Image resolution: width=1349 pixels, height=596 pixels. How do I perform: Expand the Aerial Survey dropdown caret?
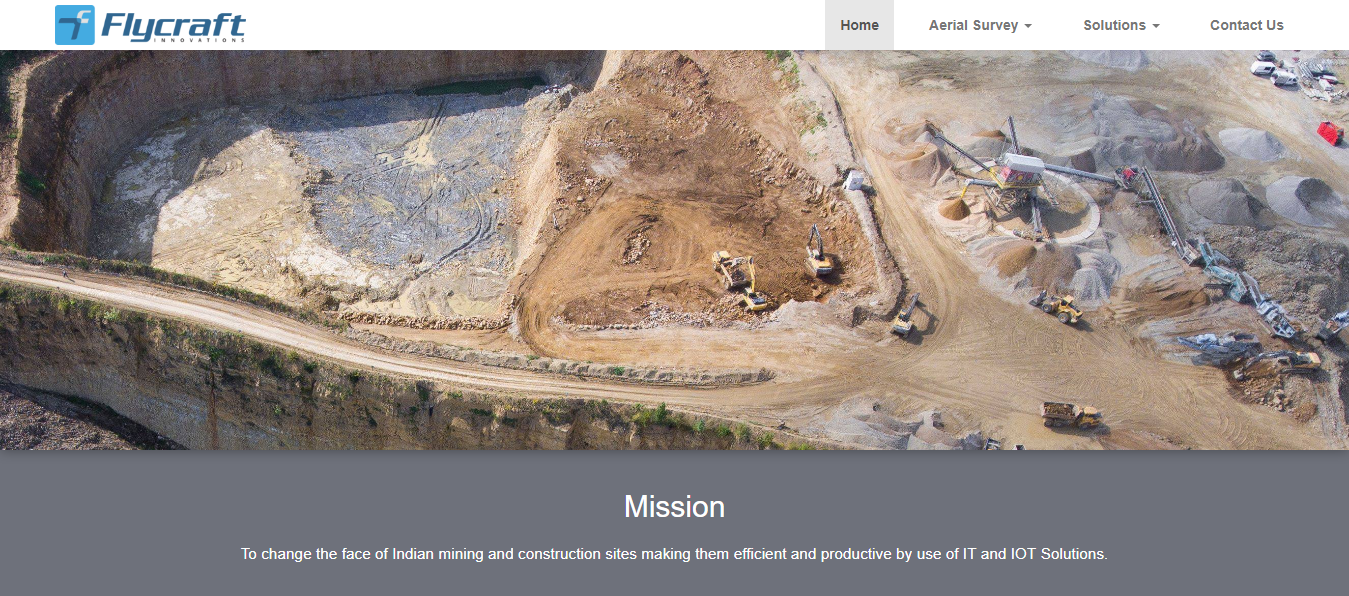pos(1028,26)
